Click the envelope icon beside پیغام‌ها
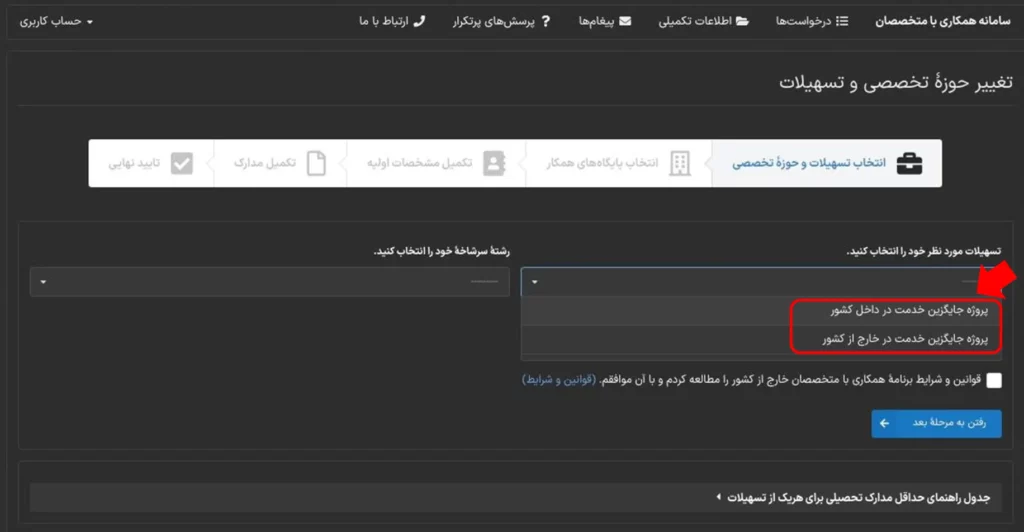The width and height of the screenshot is (1024, 532). pyautogui.click(x=625, y=21)
